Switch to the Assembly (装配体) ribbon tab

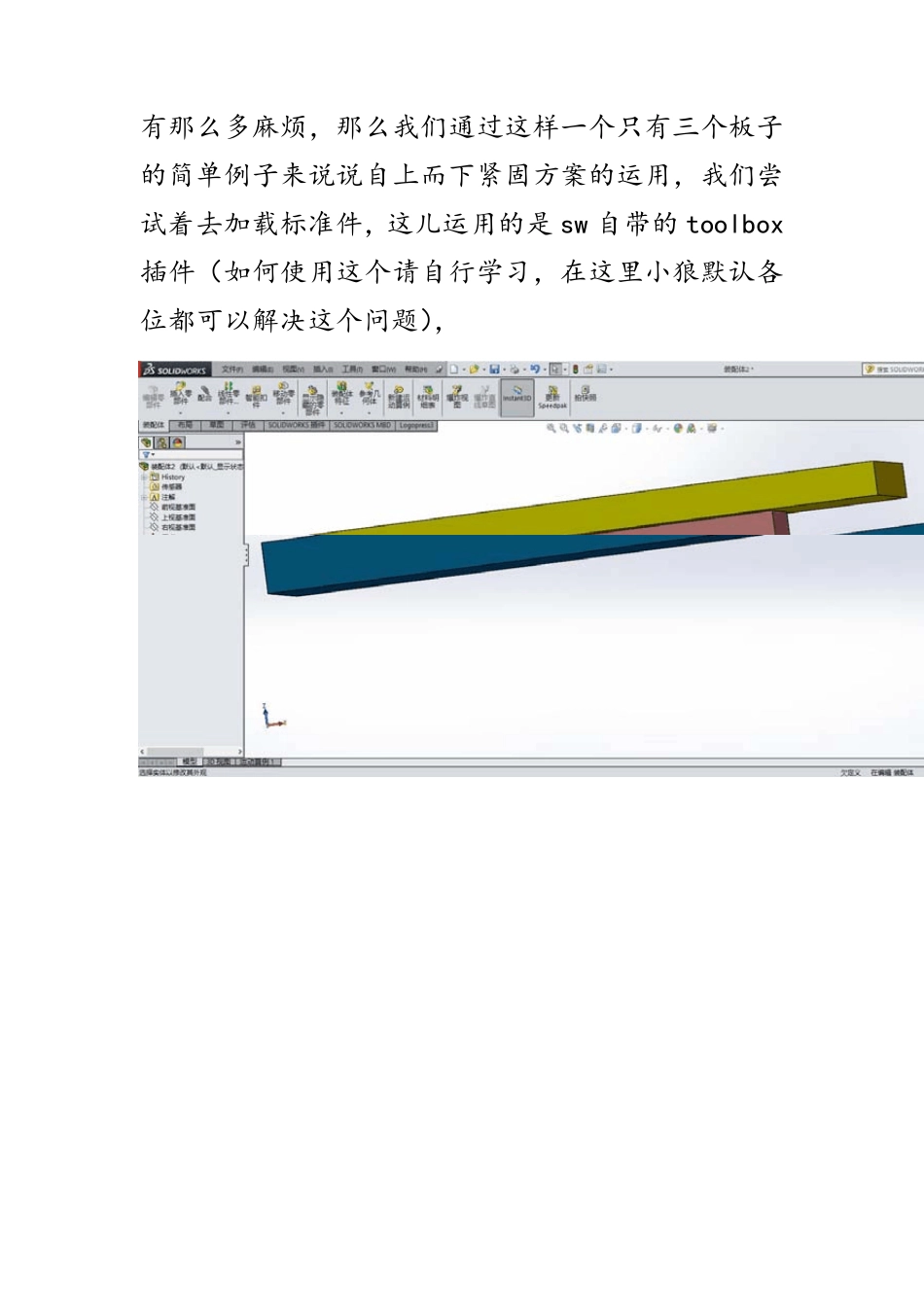pos(154,426)
